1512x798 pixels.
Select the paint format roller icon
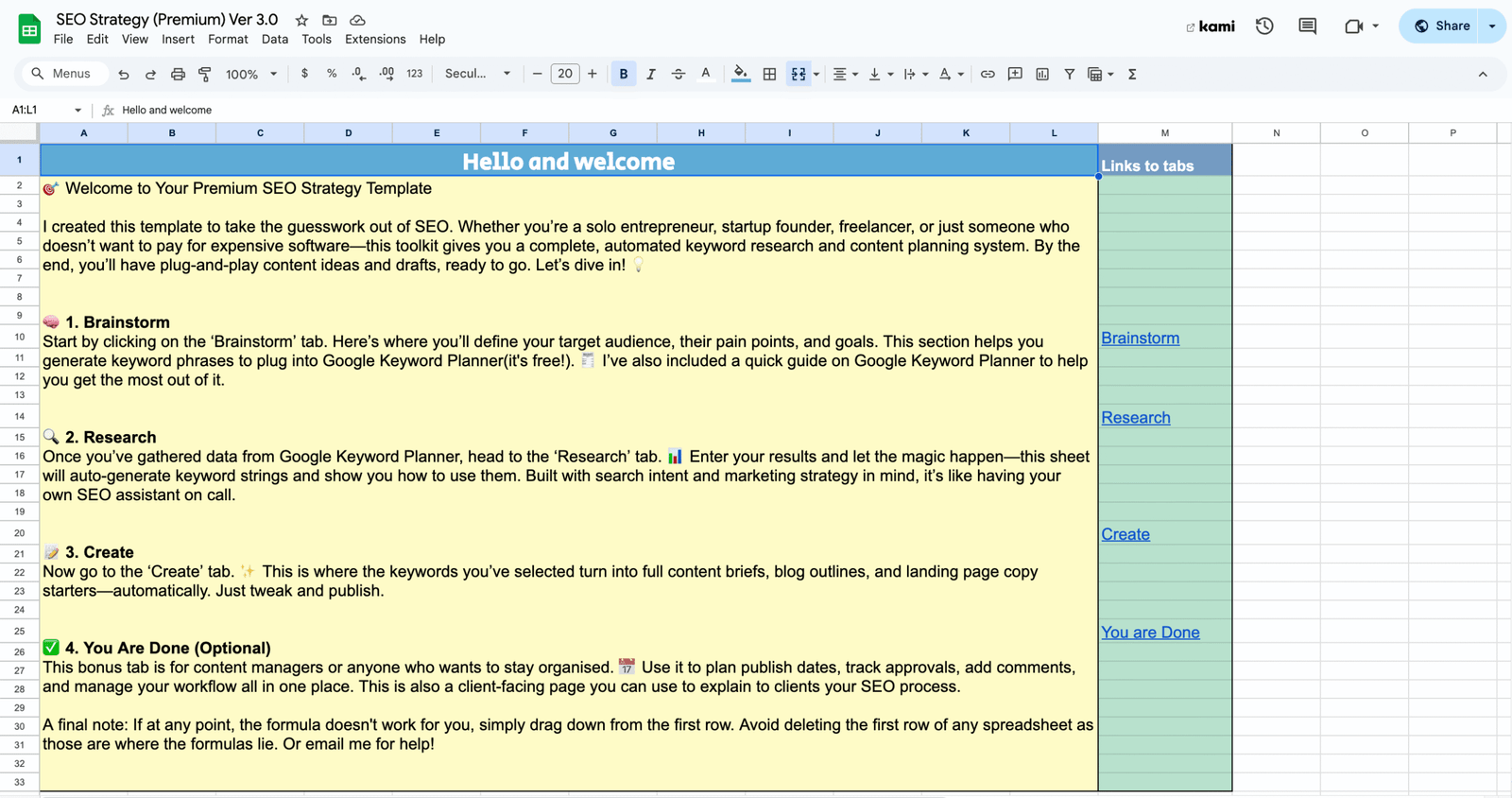(205, 74)
